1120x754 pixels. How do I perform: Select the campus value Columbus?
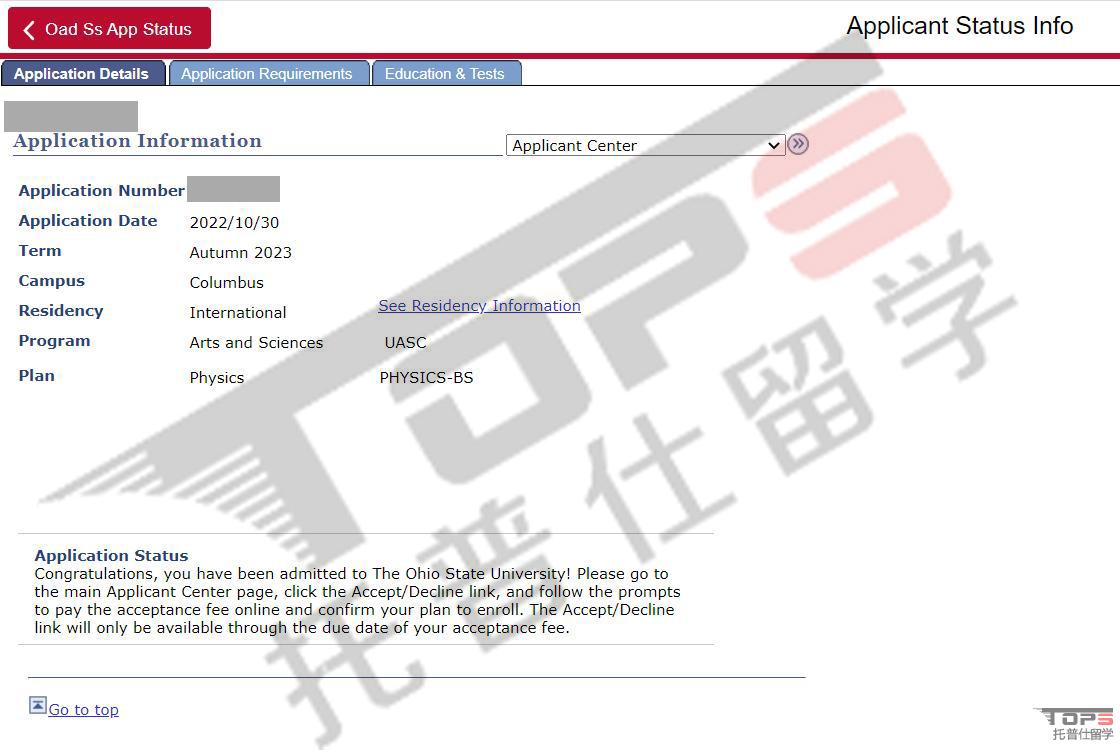(226, 283)
